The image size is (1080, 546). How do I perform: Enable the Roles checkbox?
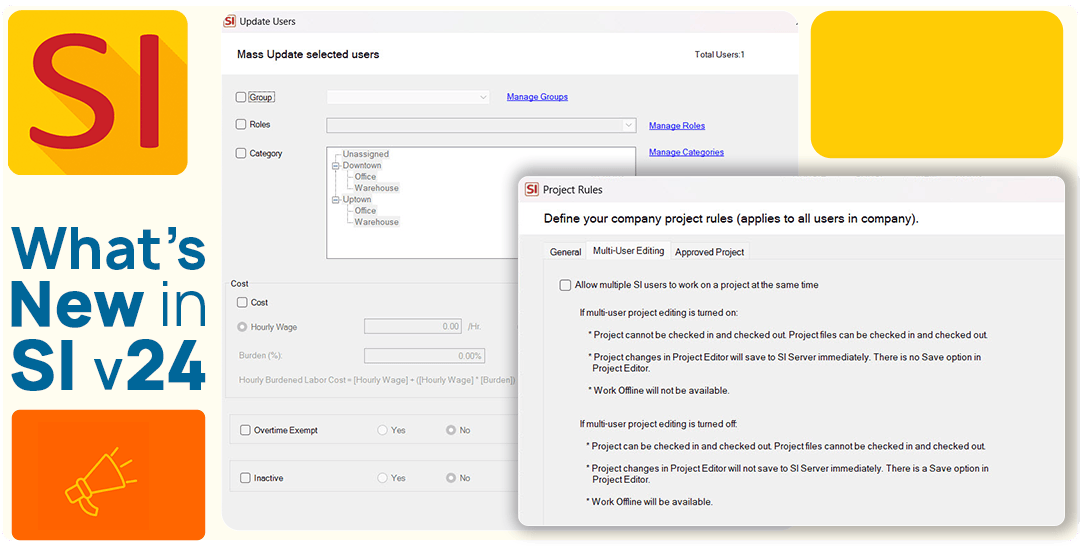pos(241,125)
